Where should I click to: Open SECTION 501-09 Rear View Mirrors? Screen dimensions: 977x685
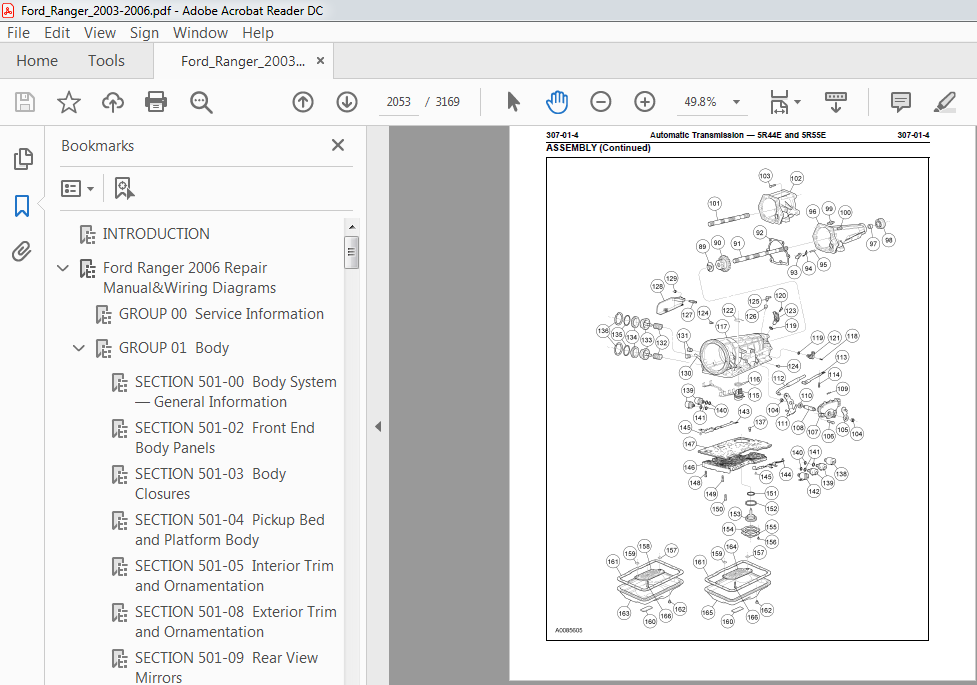tap(226, 668)
